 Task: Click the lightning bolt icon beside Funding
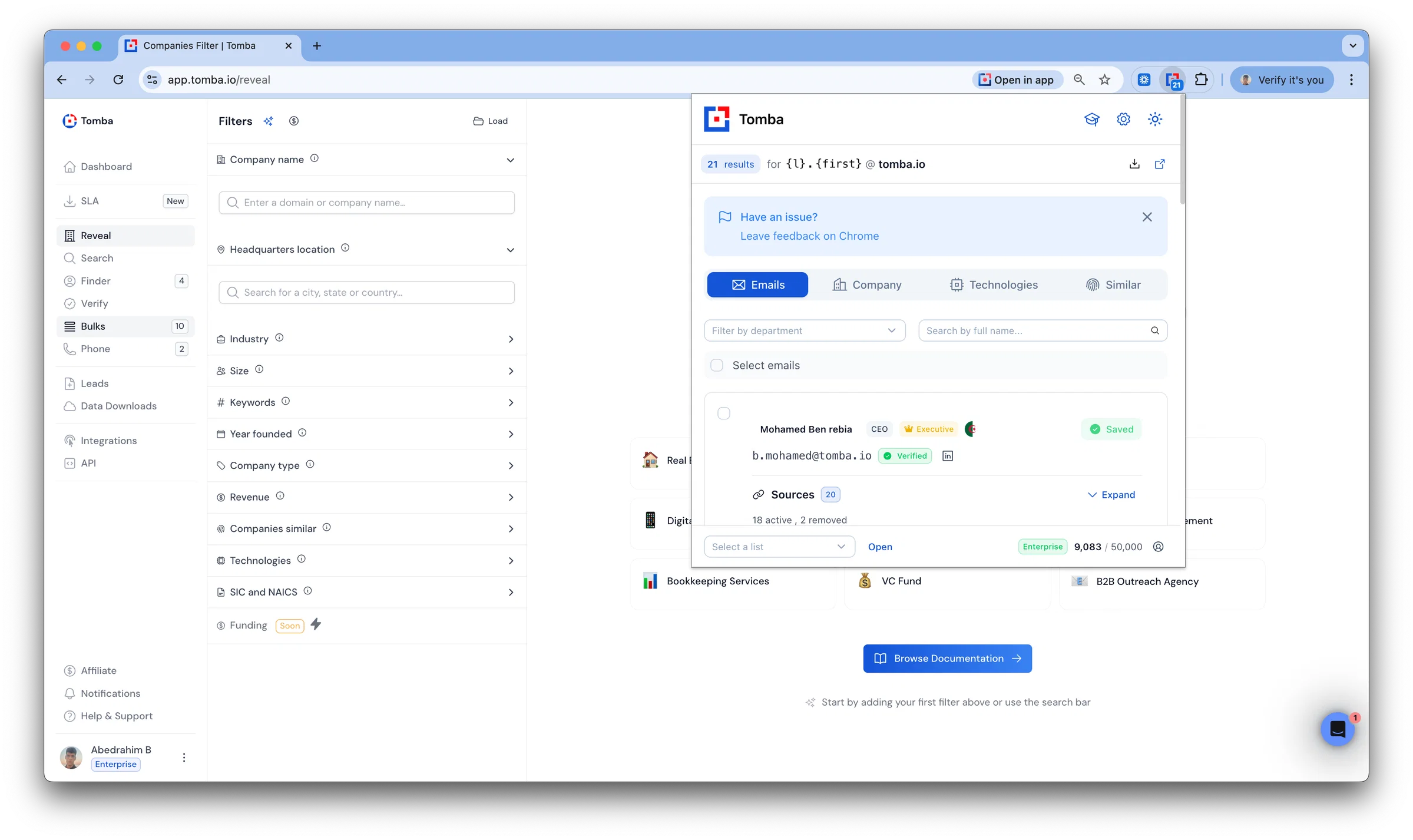pyautogui.click(x=316, y=624)
